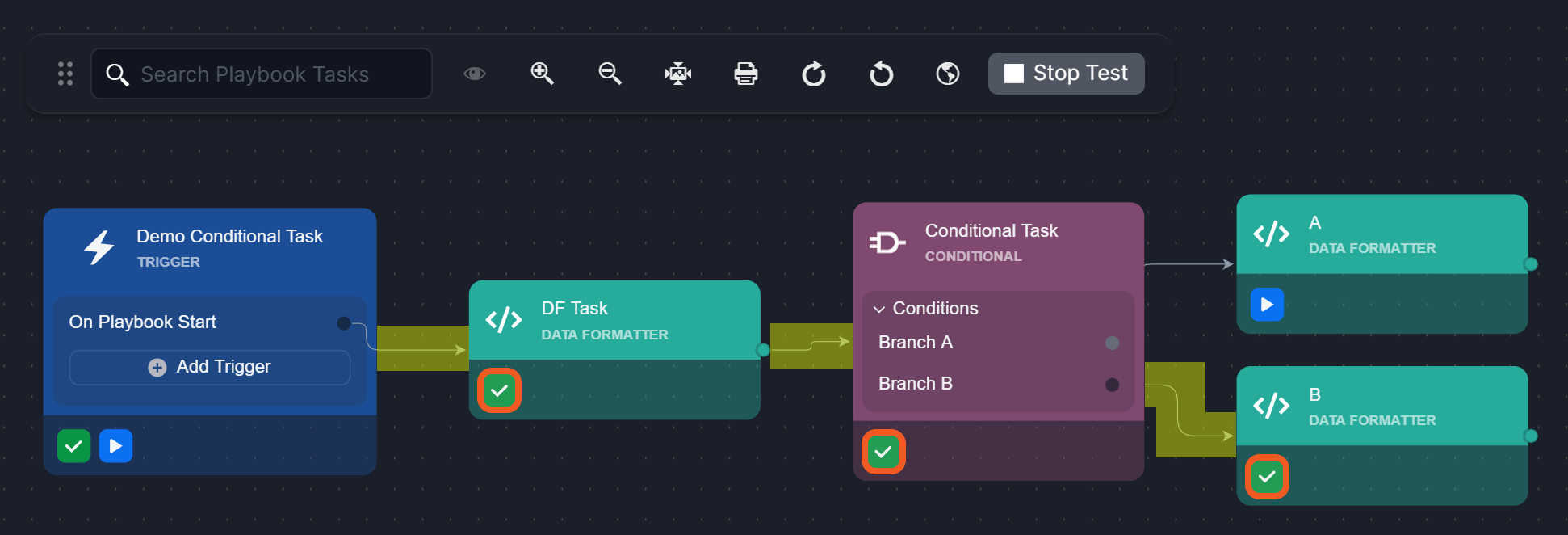1568x535 pixels.
Task: Click green checkmark on Conditional Task node
Action: tap(883, 452)
